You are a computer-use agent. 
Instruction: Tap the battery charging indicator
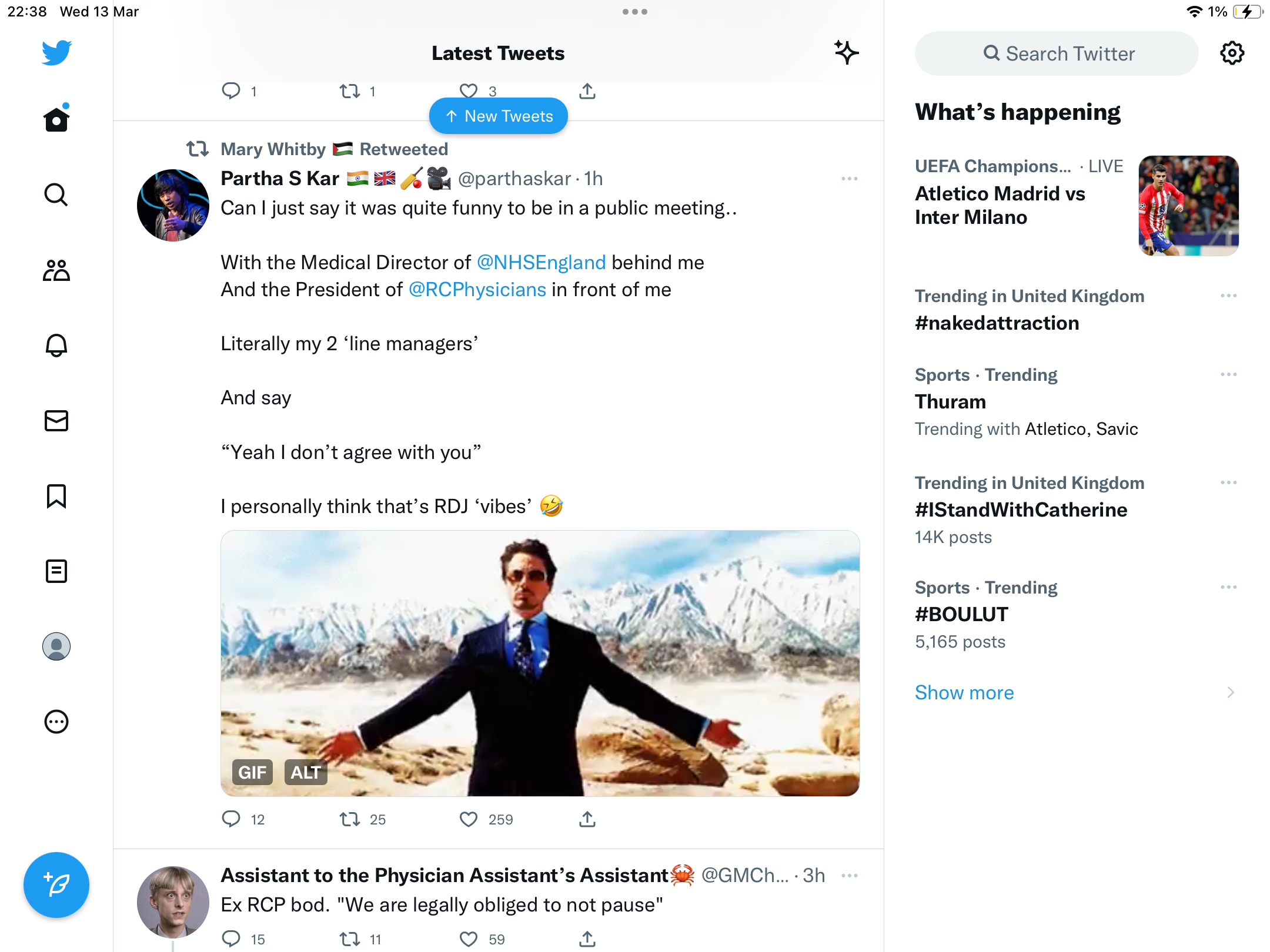click(1248, 12)
